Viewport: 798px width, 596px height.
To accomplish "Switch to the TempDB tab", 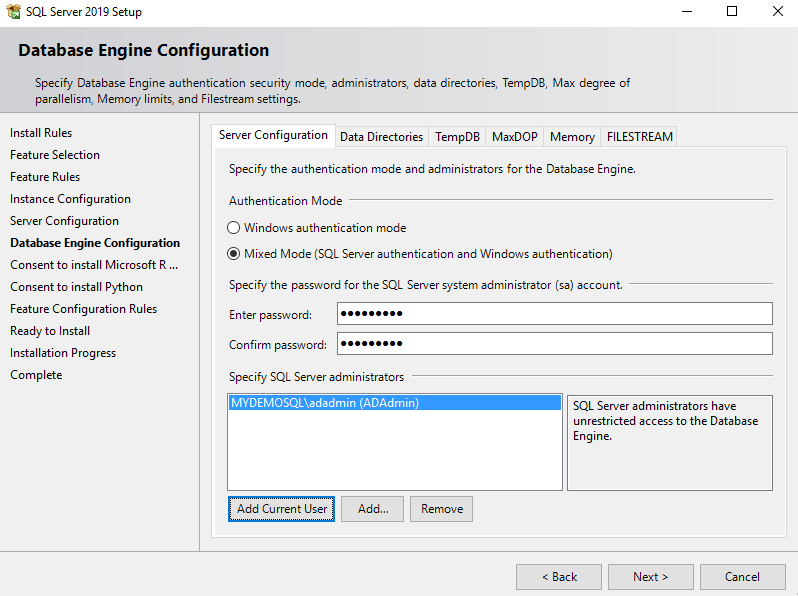I will [x=457, y=137].
